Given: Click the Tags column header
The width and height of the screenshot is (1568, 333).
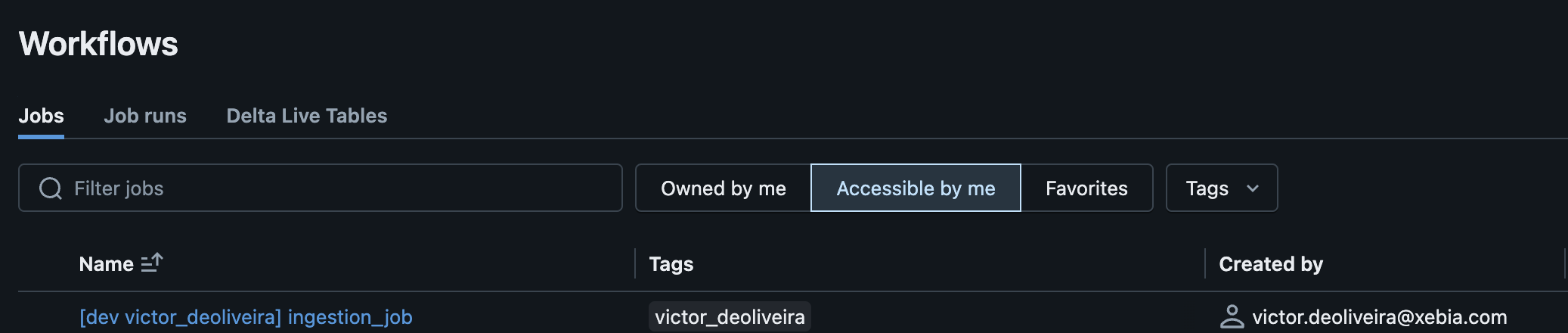Looking at the screenshot, I should (x=671, y=264).
